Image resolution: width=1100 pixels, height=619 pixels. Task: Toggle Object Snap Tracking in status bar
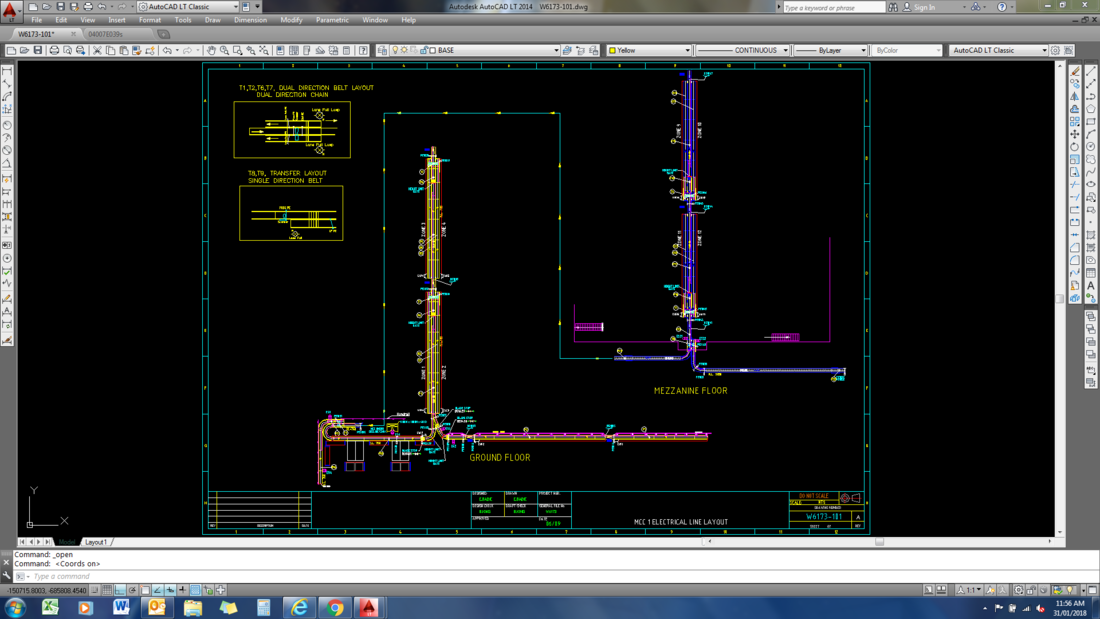(157, 590)
